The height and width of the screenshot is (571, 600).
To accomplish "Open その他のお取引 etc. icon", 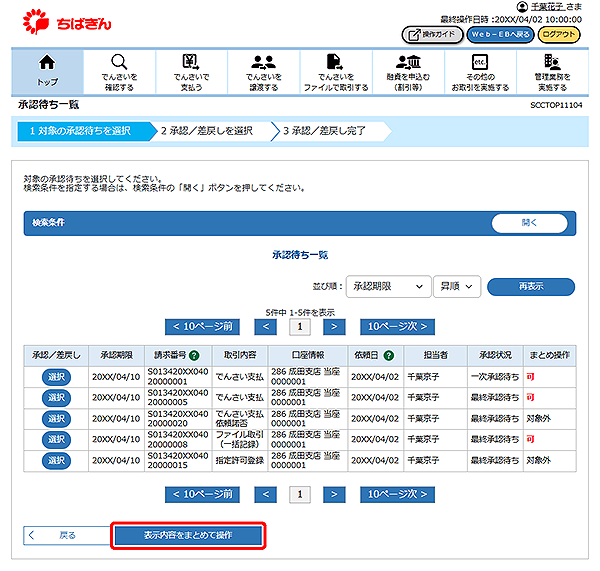I will click(x=480, y=62).
